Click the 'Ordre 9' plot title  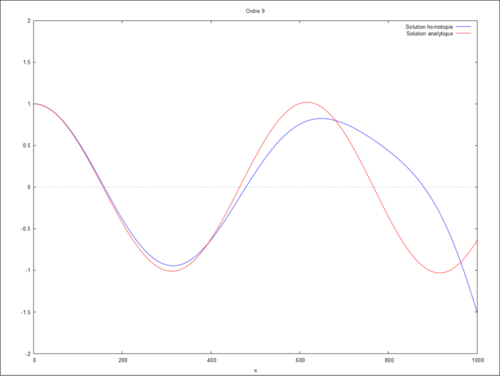coord(255,11)
